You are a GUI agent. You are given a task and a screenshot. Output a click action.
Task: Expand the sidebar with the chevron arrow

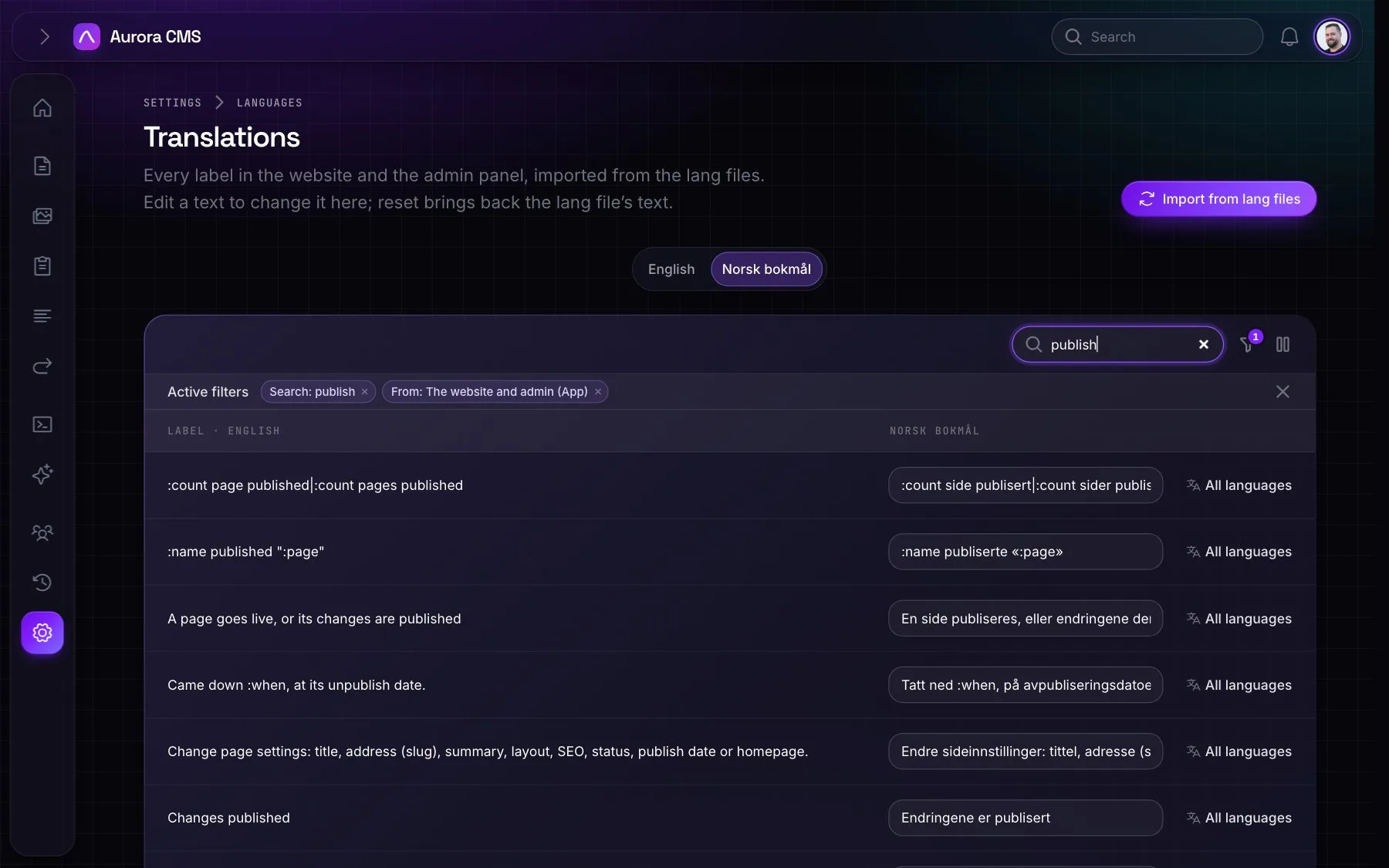point(45,36)
